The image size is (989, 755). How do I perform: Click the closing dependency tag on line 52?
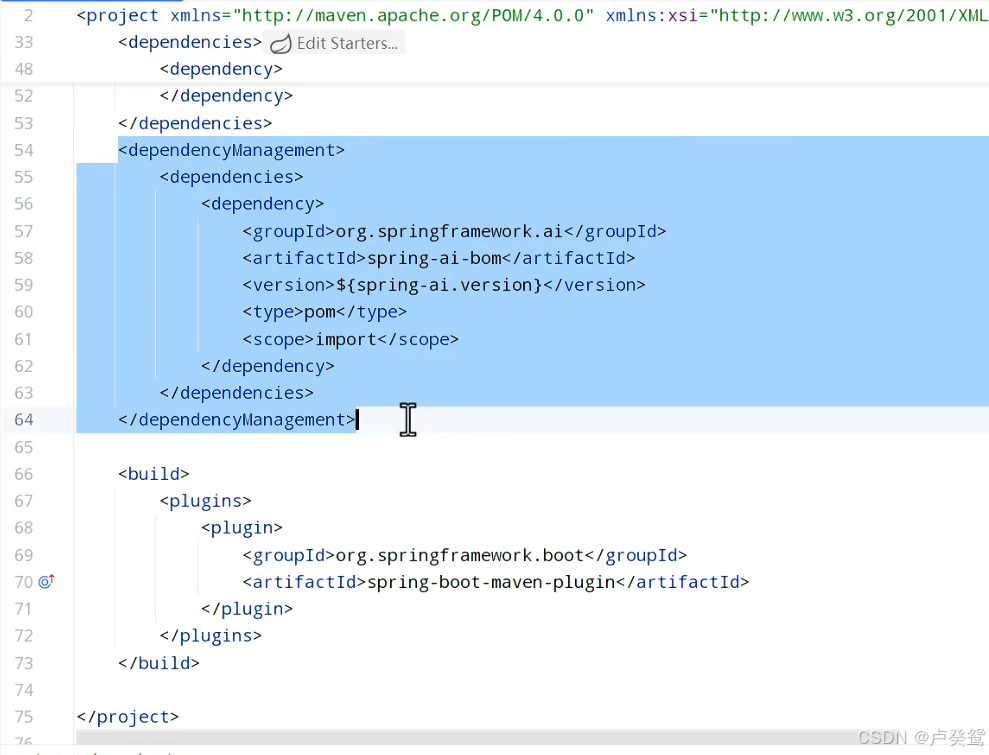(x=226, y=96)
